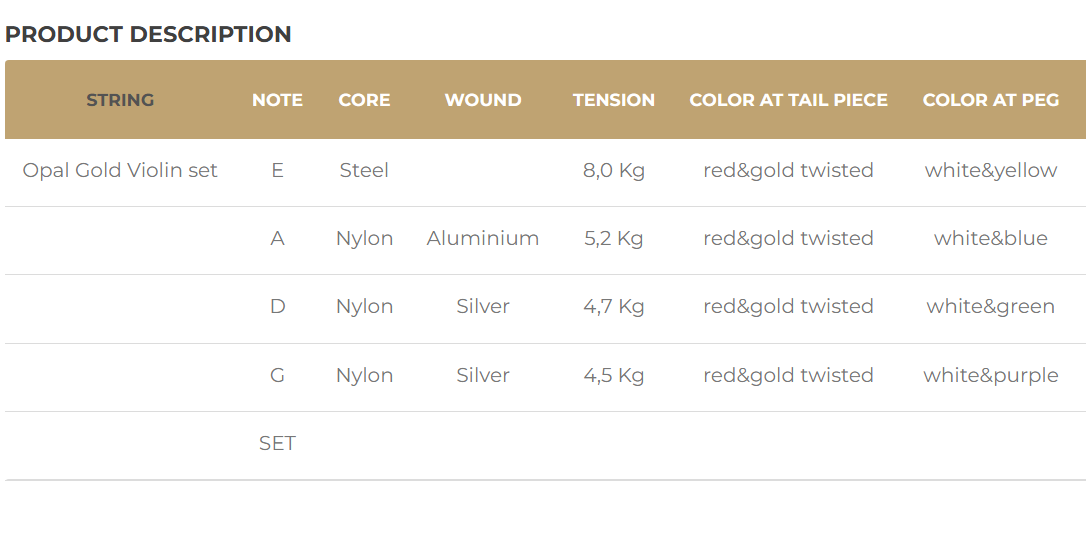Image resolution: width=1086 pixels, height=547 pixels.
Task: Click the STRING column header
Action: pos(120,100)
